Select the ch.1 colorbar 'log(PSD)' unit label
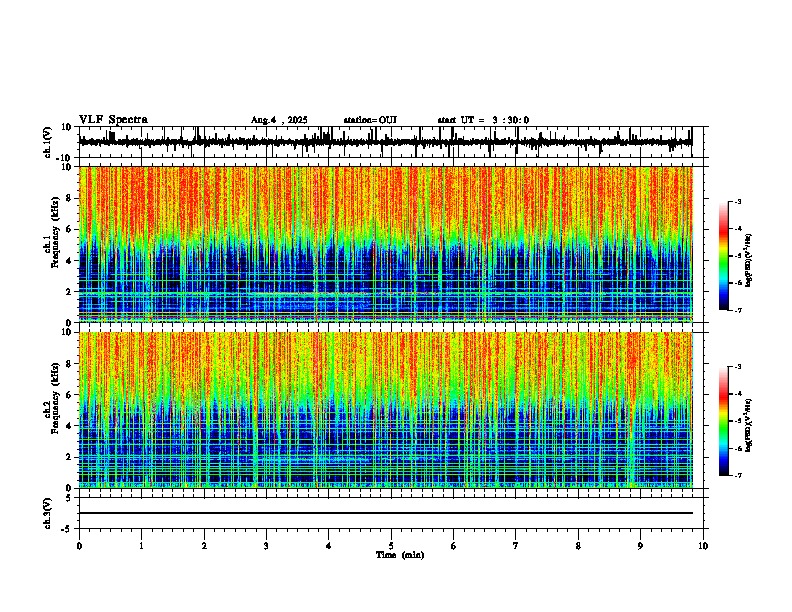 [x=749, y=260]
